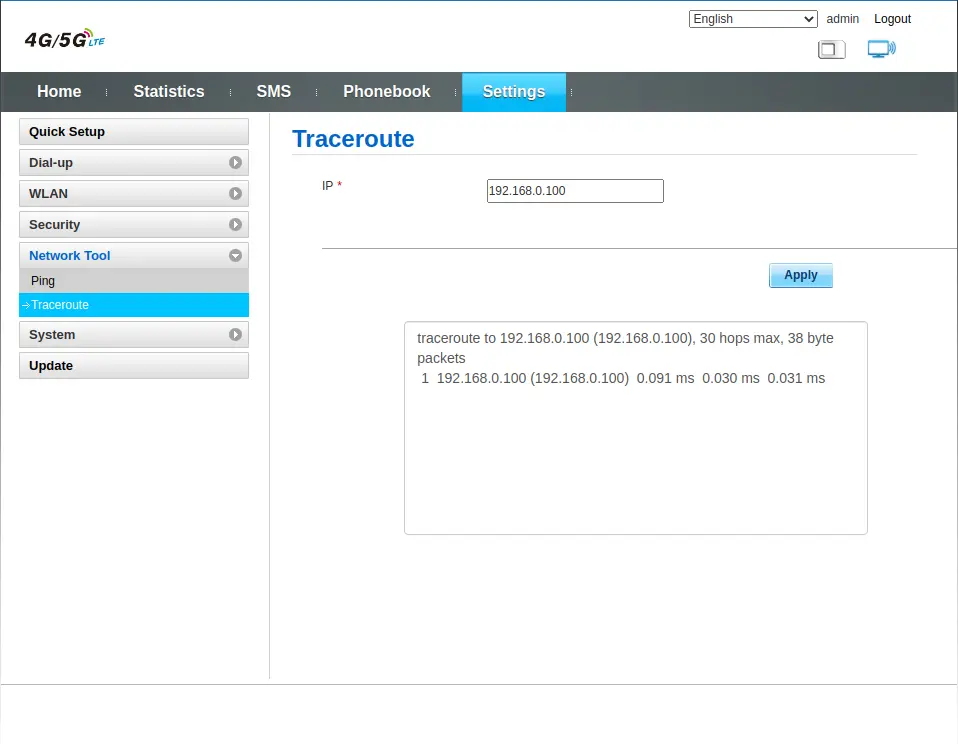Click the 4G/5G LTE logo
This screenshot has width=958, height=744.
(x=65, y=40)
